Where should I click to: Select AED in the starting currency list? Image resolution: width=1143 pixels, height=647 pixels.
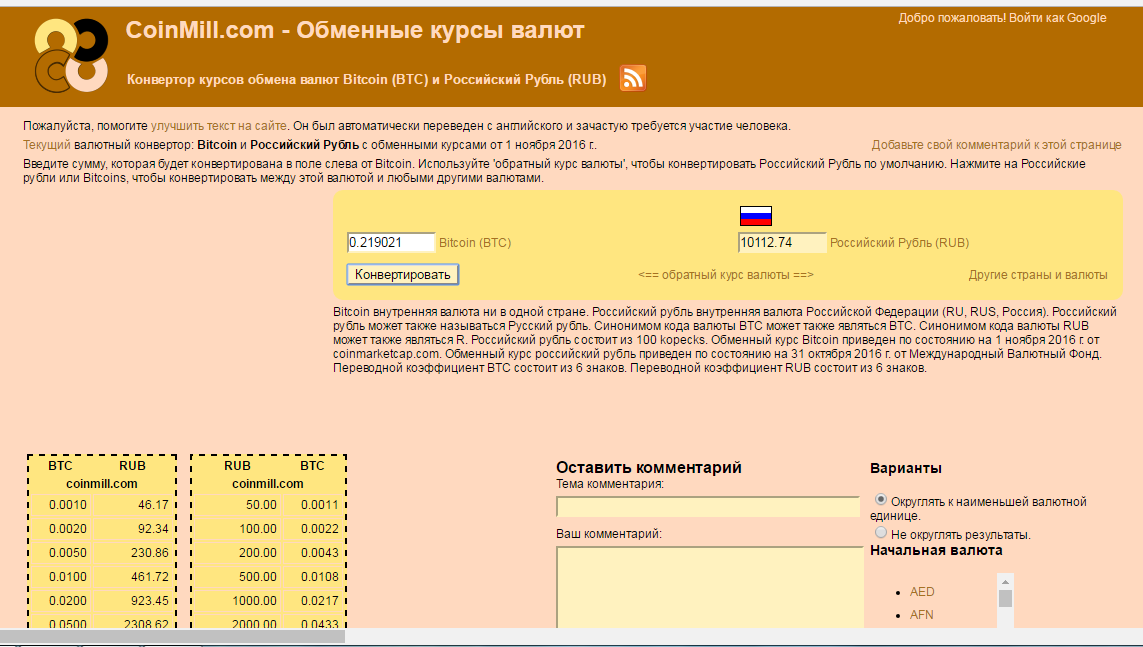921,592
